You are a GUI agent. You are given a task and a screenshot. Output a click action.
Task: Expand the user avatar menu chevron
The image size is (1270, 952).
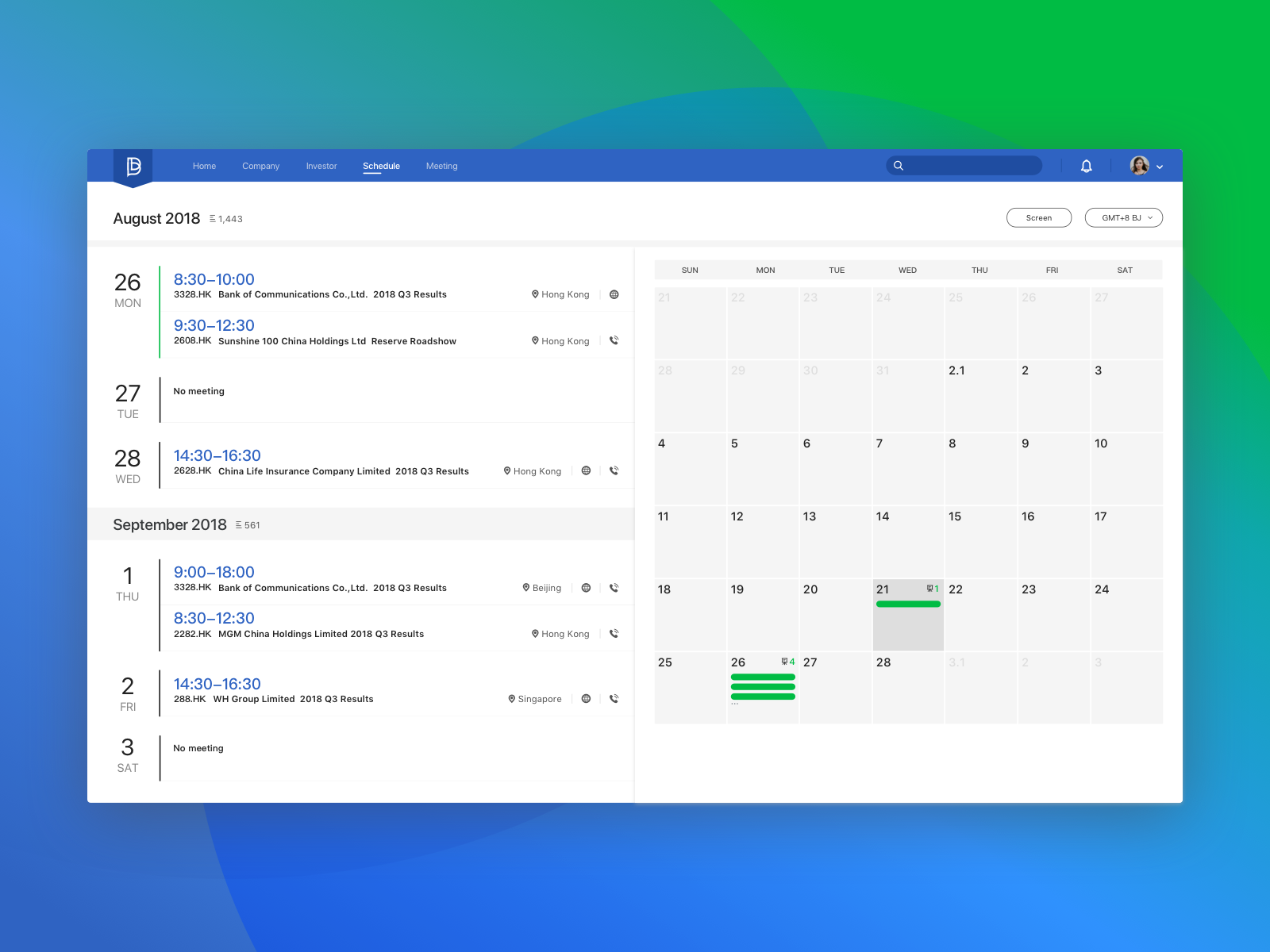[1160, 167]
